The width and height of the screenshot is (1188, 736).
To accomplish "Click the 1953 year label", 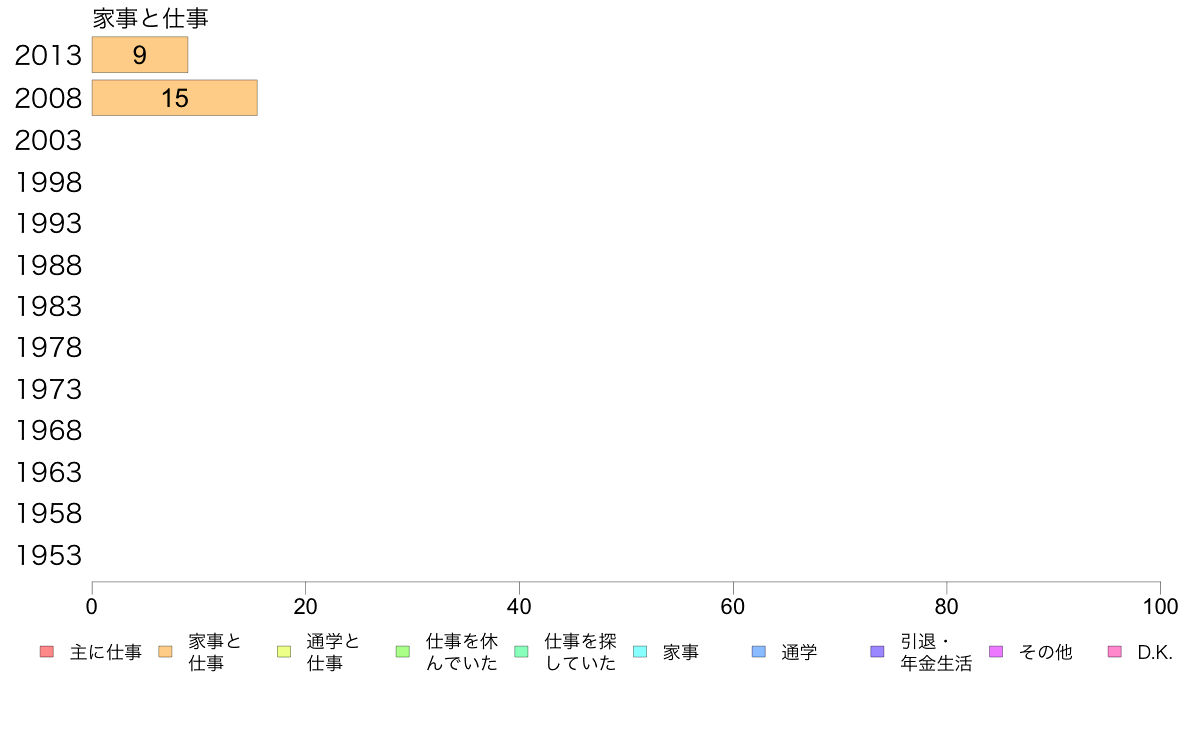I will pyautogui.click(x=48, y=556).
